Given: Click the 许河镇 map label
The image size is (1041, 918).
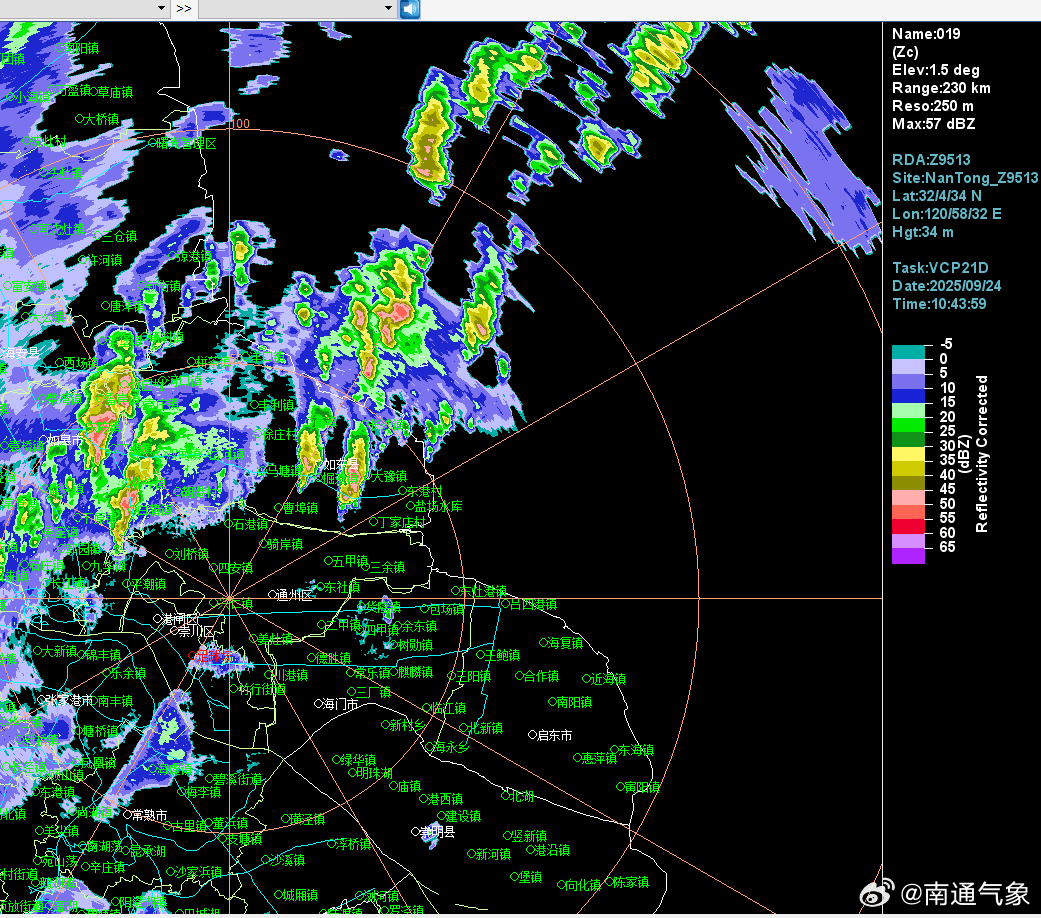Looking at the screenshot, I should click(104, 260).
